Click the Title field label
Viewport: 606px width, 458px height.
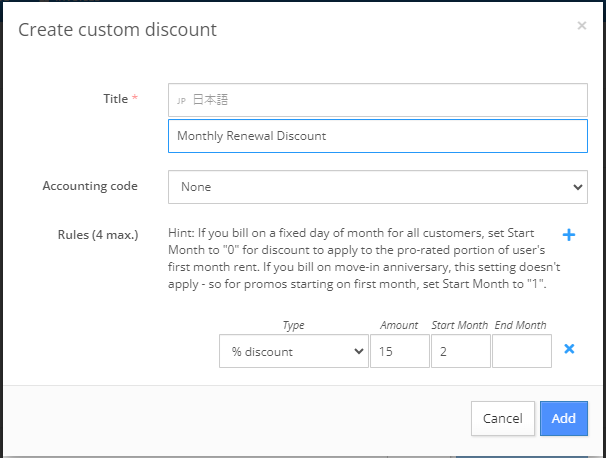pos(116,99)
